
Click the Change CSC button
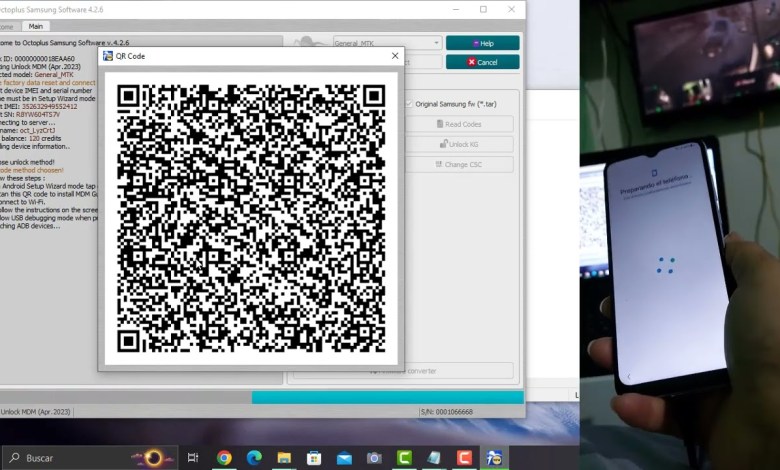pyautogui.click(x=459, y=164)
